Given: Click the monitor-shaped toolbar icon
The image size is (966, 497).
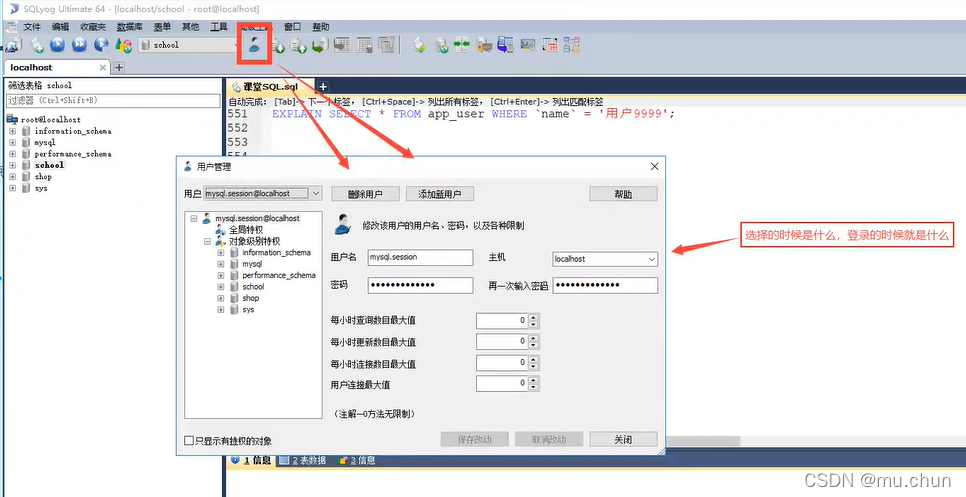Looking at the screenshot, I should click(x=527, y=44).
